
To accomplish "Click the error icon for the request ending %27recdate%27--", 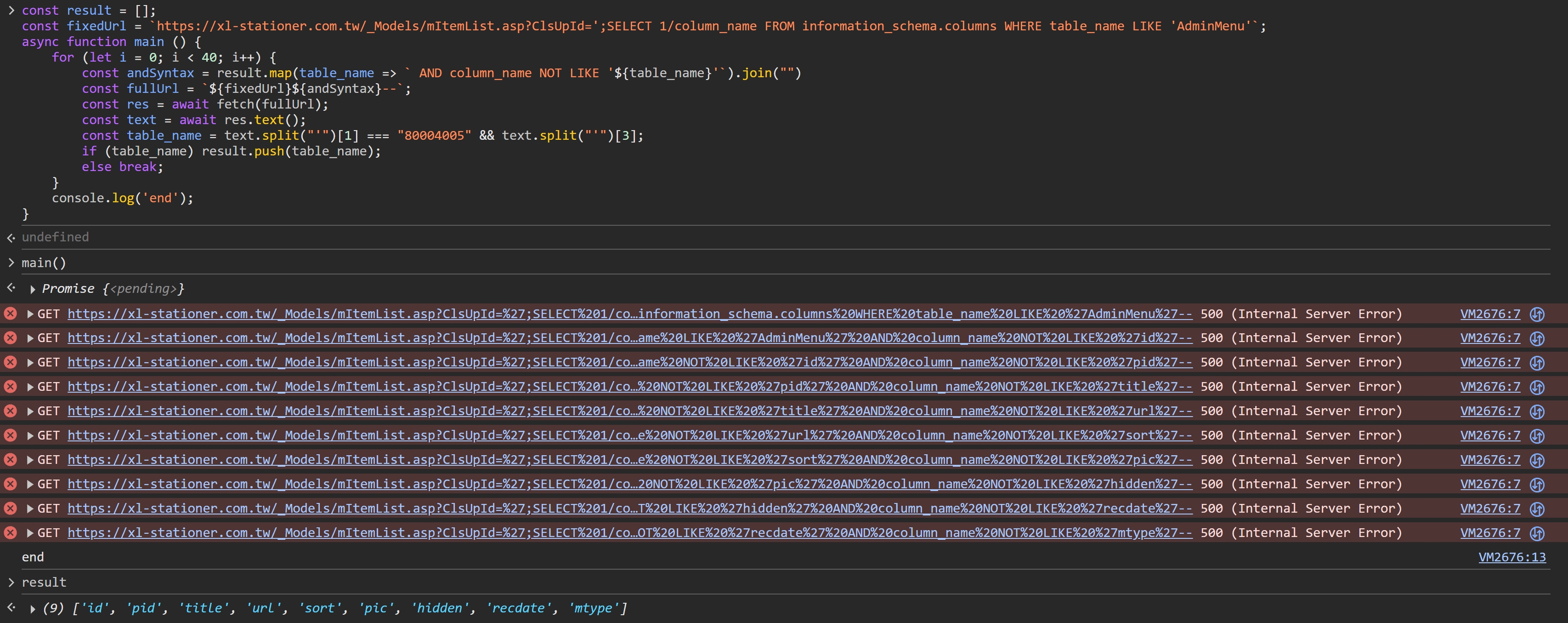I will pos(11,509).
